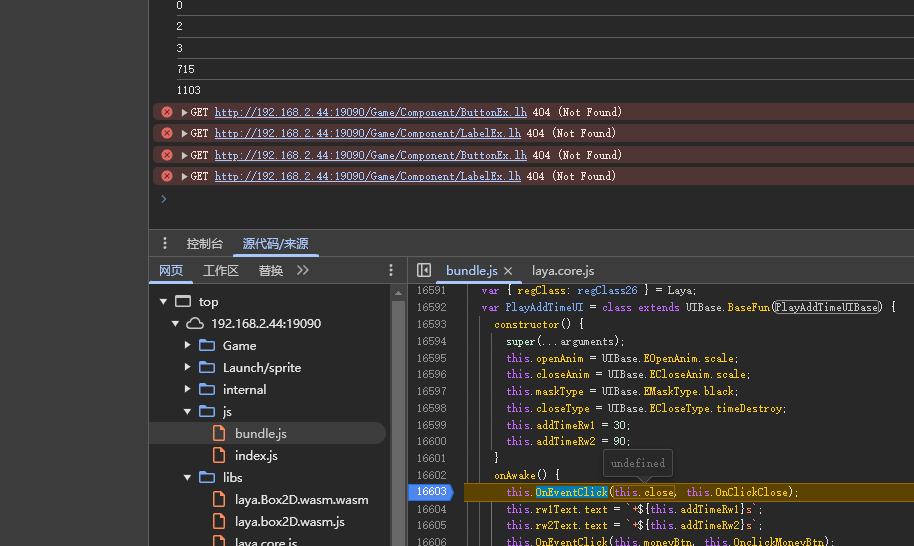Viewport: 914px width, 546px height.
Task: Click the console prompt input line
Action: (500, 199)
